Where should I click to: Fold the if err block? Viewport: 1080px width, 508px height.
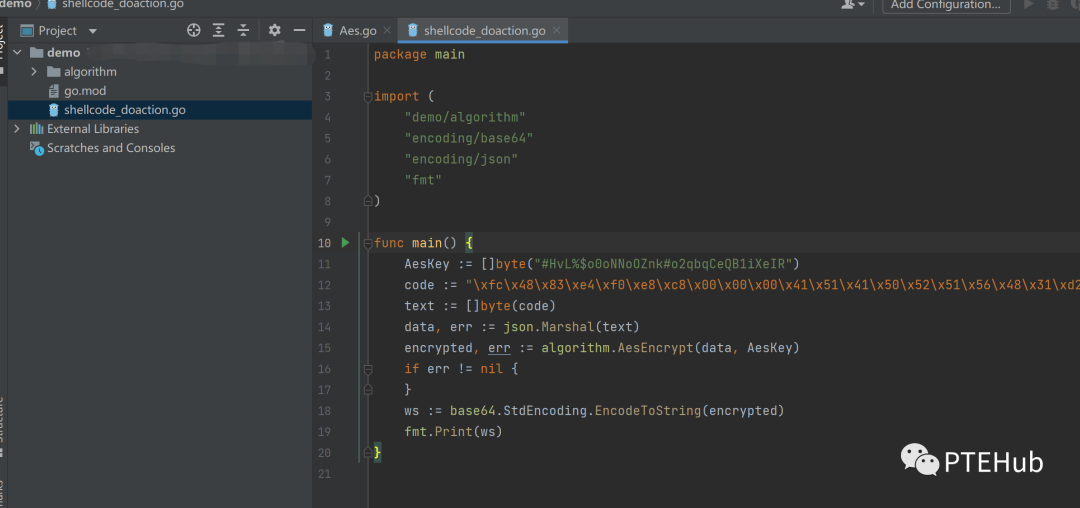point(368,369)
